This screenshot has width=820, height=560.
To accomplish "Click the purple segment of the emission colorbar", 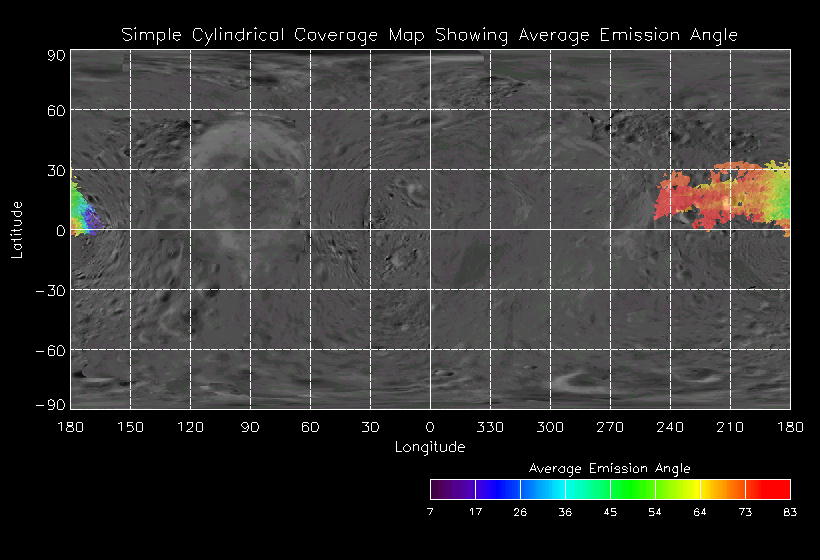I will [452, 489].
